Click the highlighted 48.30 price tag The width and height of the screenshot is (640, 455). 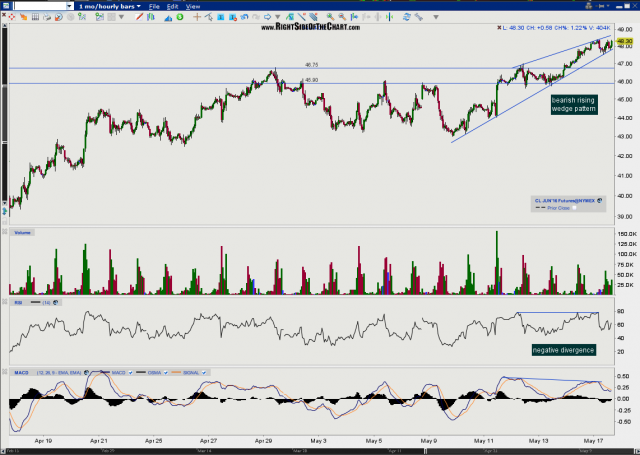tap(624, 41)
